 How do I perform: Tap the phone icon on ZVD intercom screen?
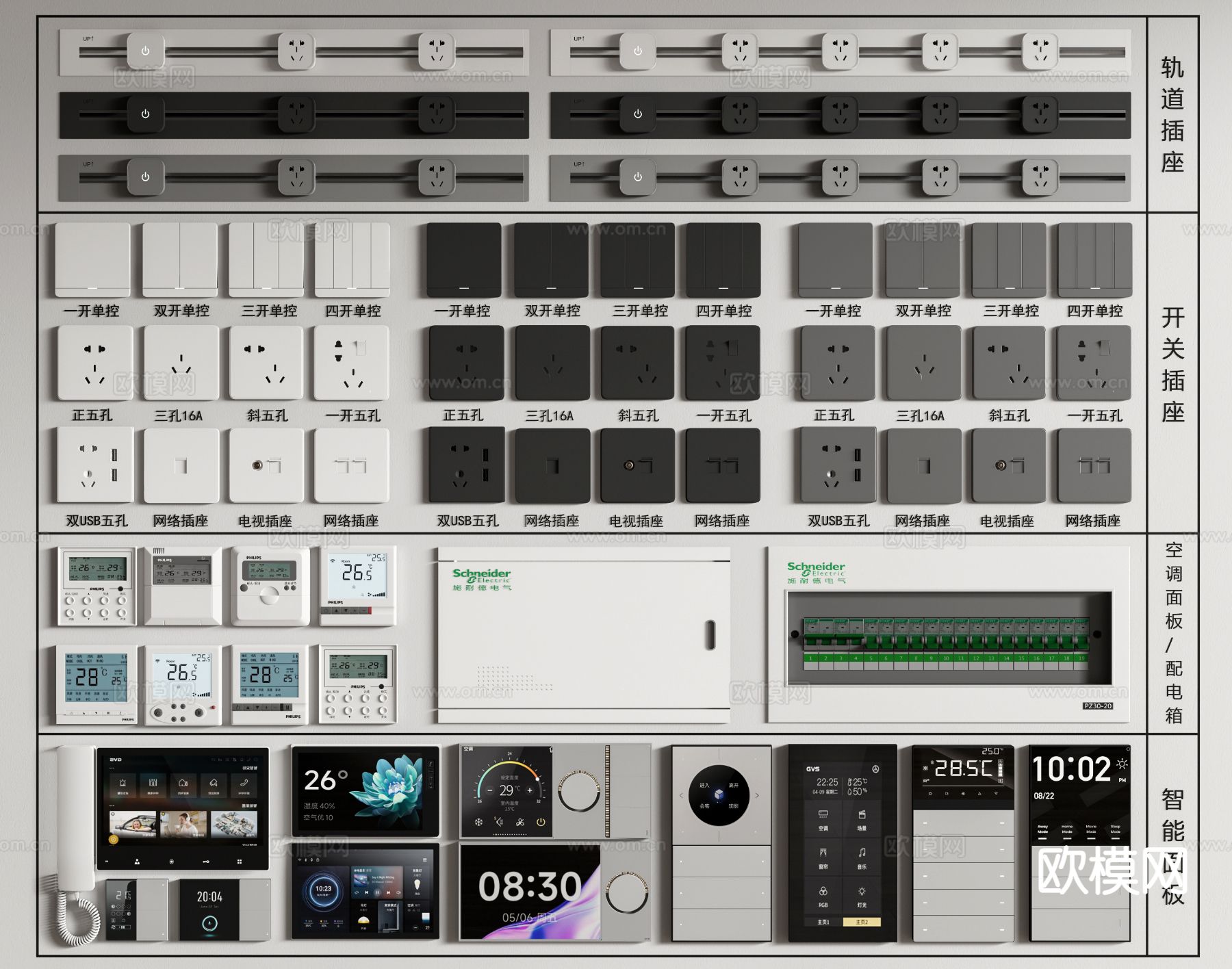[244, 782]
